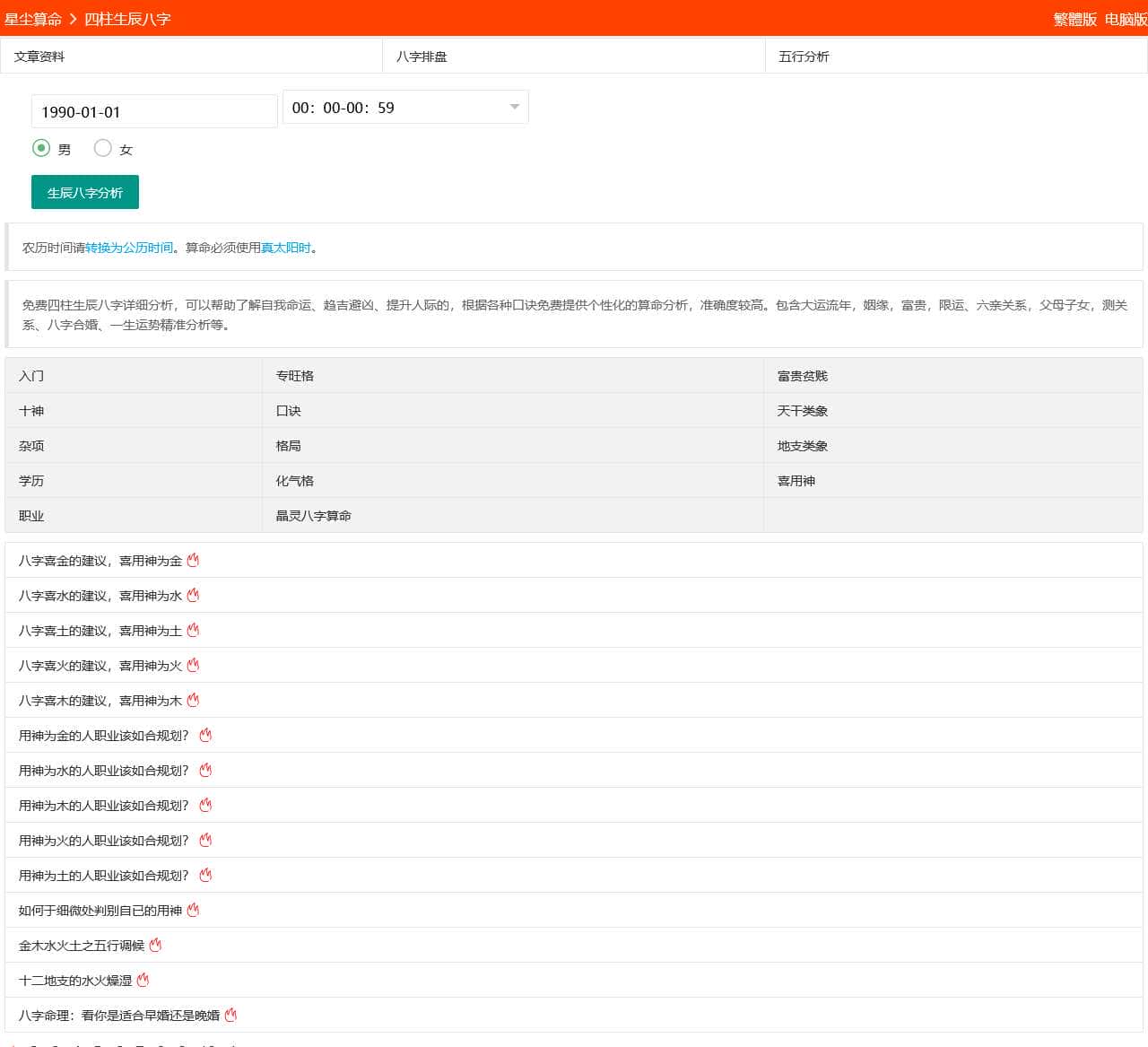
Task: Open 化气格 category
Action: click(x=295, y=481)
